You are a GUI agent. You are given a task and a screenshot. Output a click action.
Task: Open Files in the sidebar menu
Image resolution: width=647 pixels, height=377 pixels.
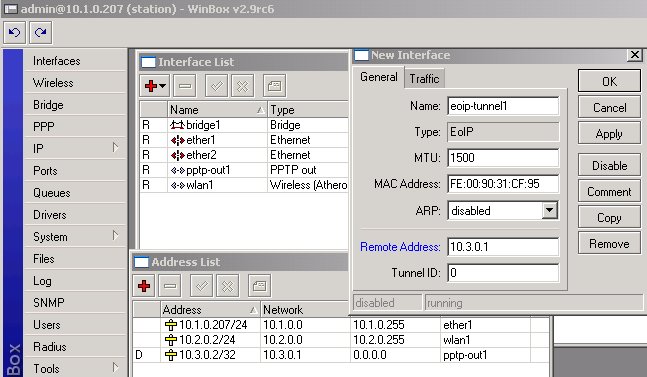click(75, 259)
